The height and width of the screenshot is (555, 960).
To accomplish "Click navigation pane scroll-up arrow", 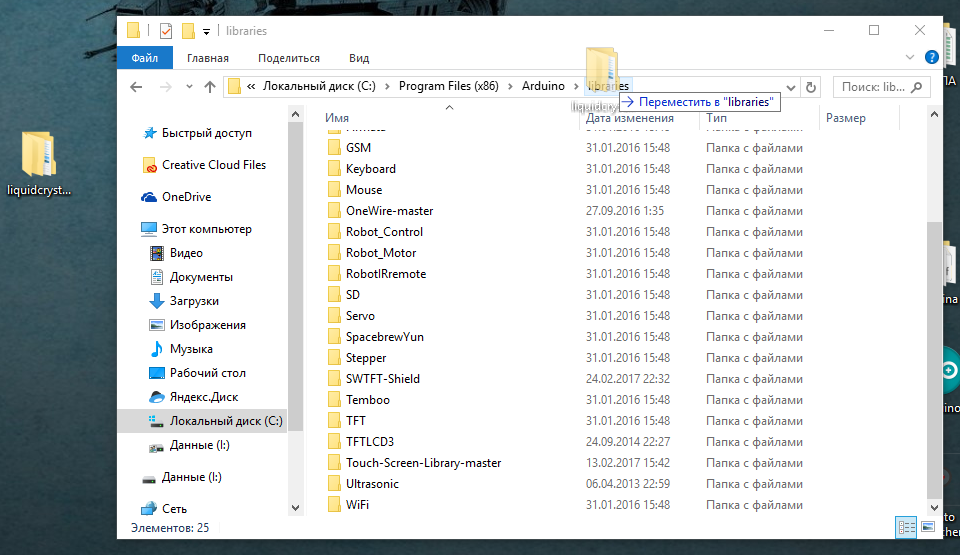I will coord(295,114).
